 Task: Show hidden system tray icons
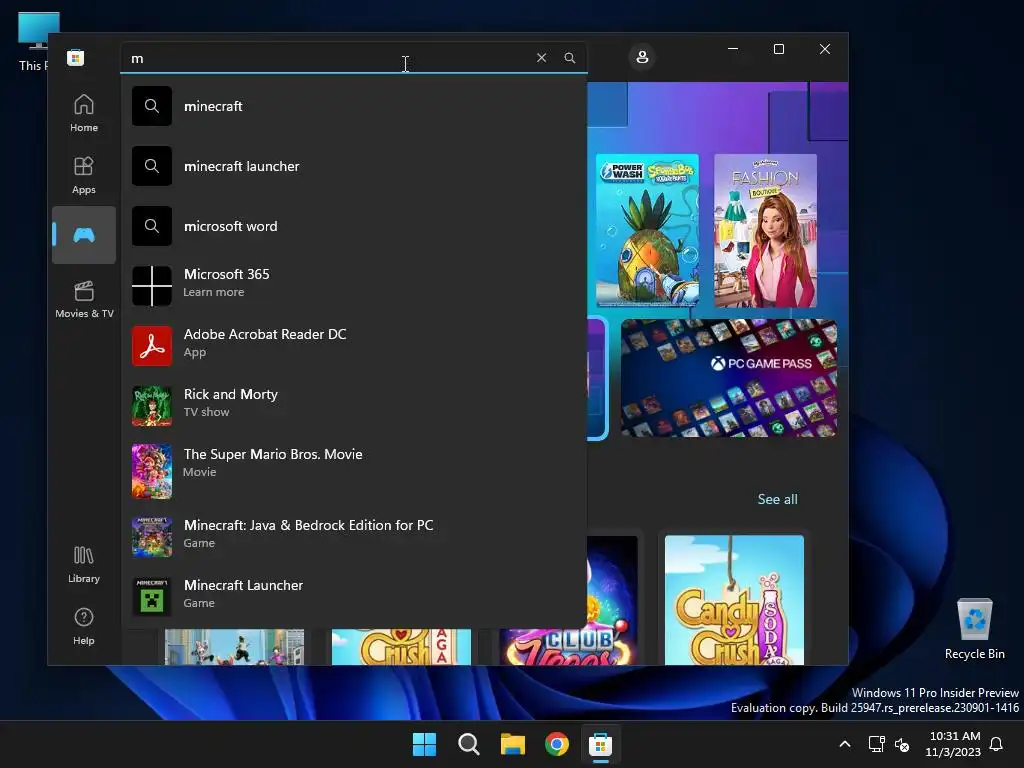[x=844, y=744]
